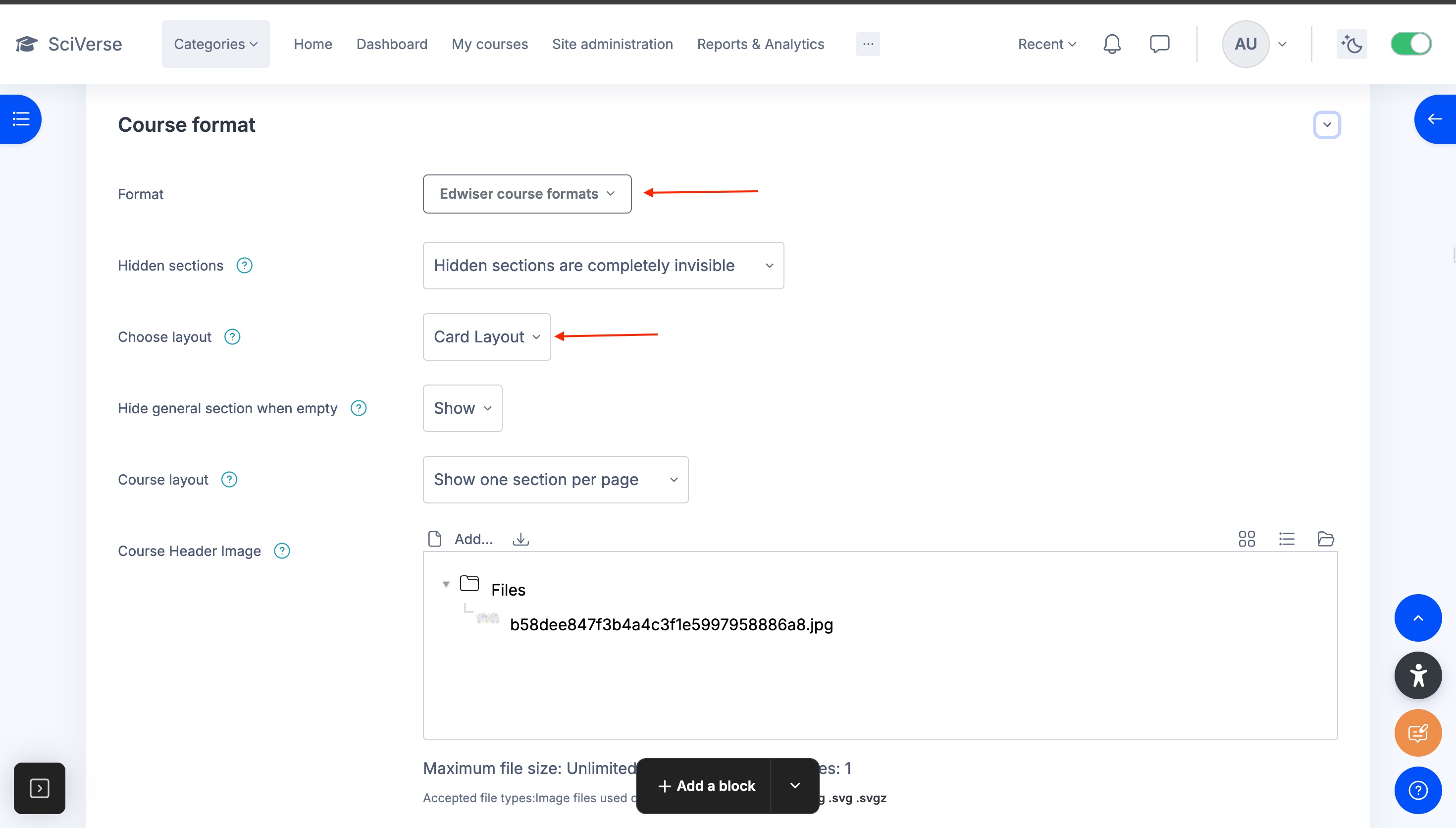Open the blue help question button
The image size is (1456, 828).
pos(1417,790)
